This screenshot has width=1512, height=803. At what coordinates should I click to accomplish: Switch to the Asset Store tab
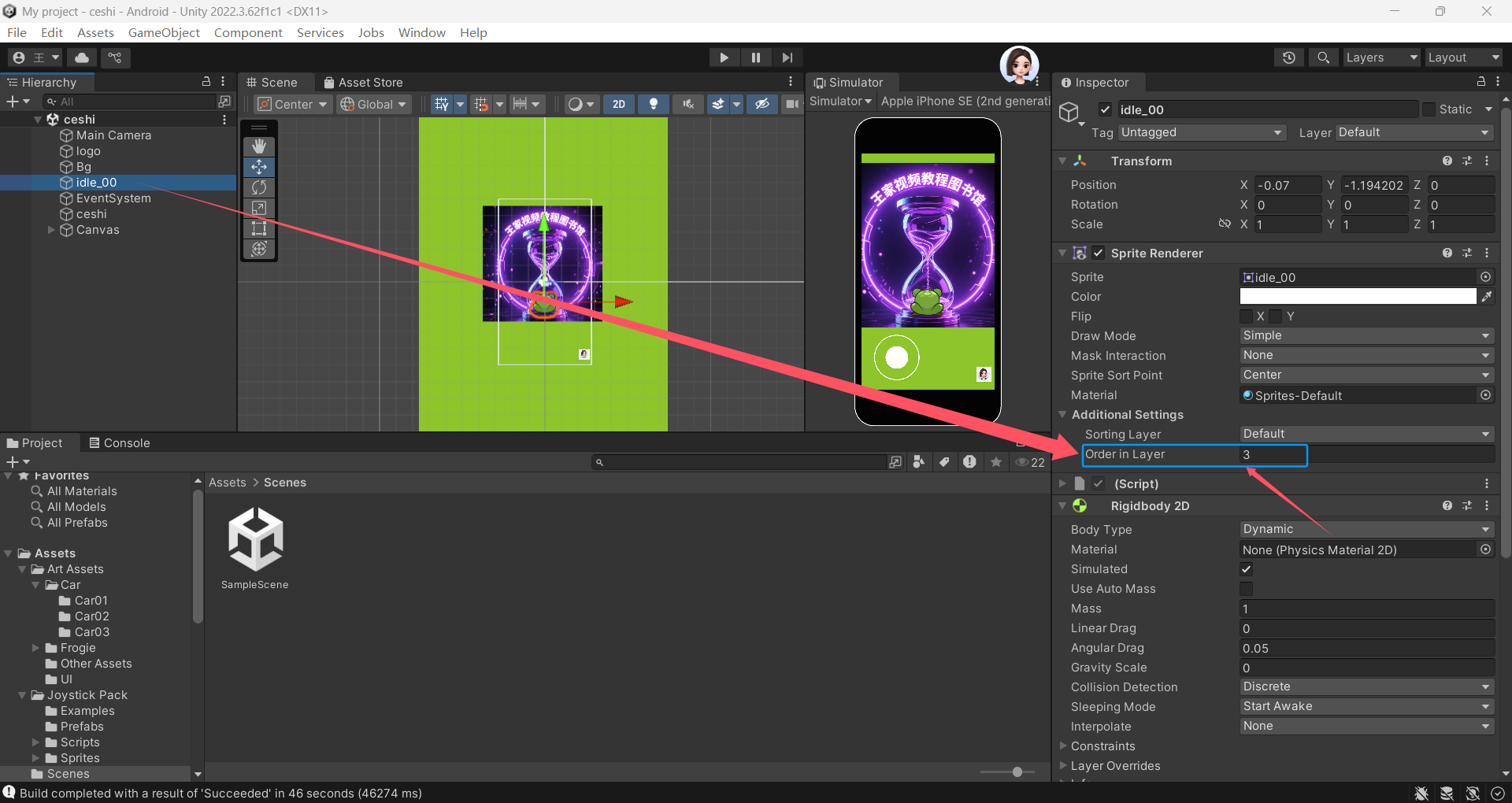[363, 83]
